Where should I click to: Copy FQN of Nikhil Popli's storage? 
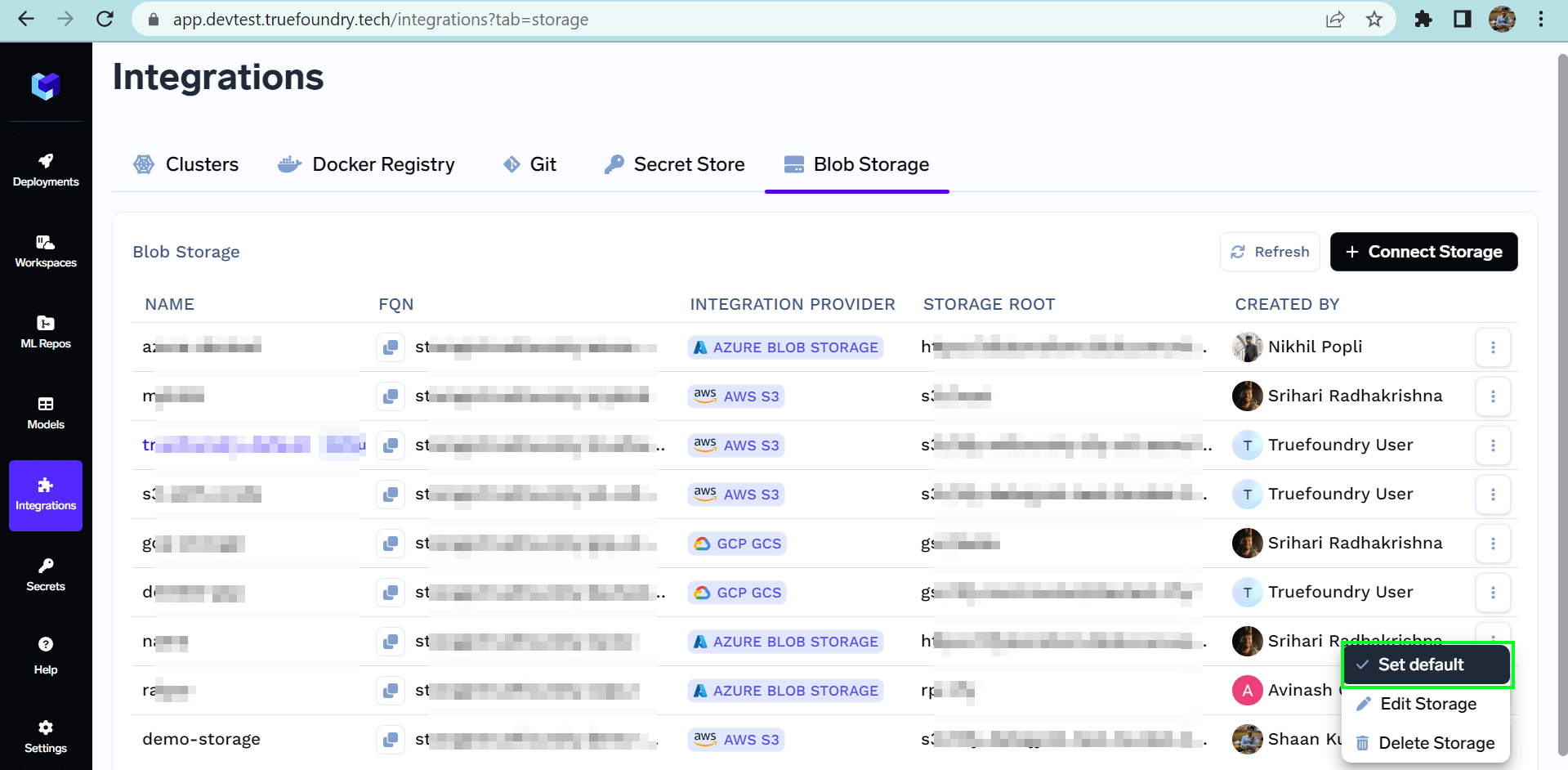tap(391, 347)
